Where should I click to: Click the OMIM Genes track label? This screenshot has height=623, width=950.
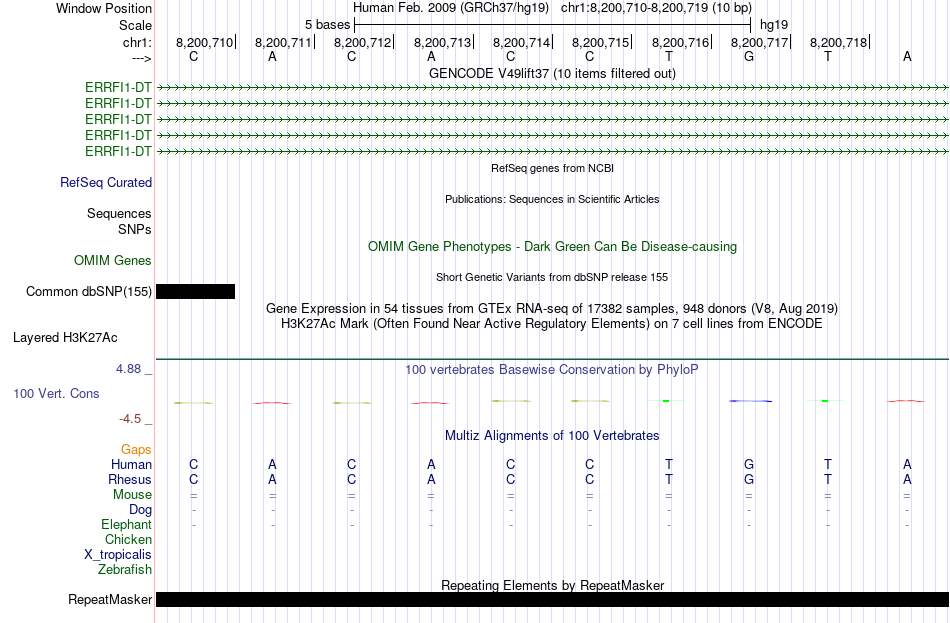coord(113,261)
